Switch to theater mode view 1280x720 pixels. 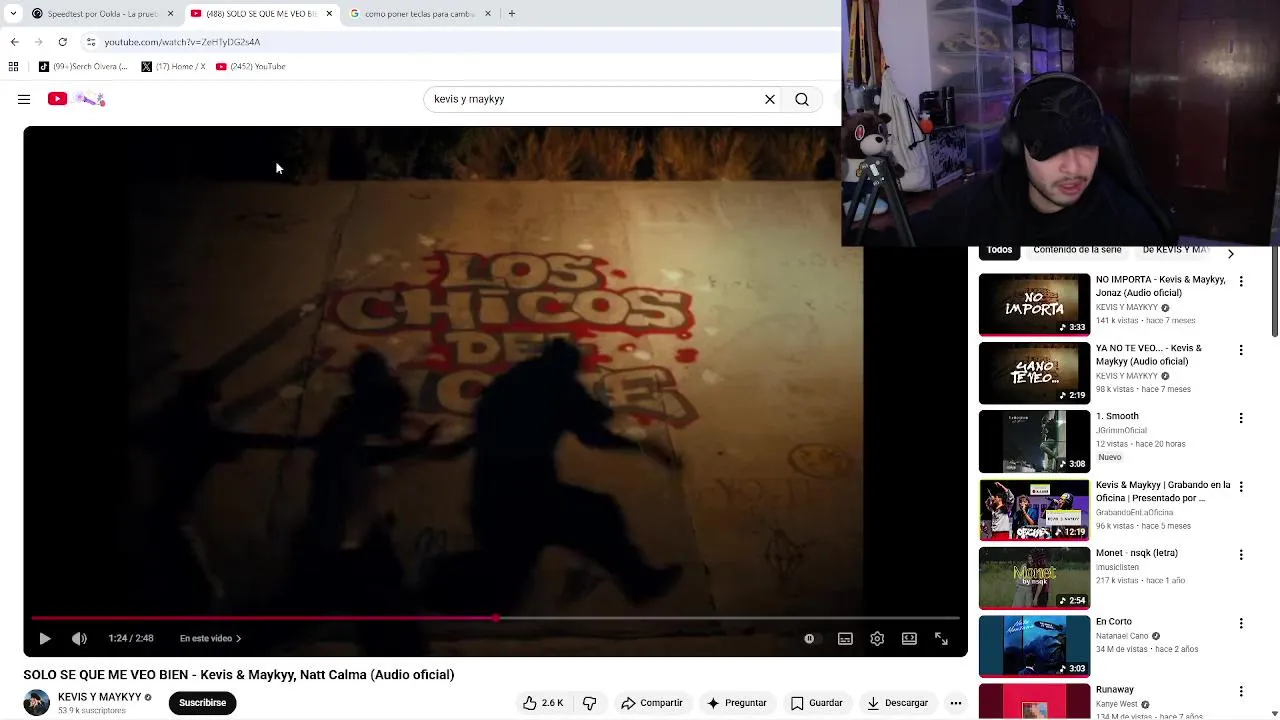[909, 638]
